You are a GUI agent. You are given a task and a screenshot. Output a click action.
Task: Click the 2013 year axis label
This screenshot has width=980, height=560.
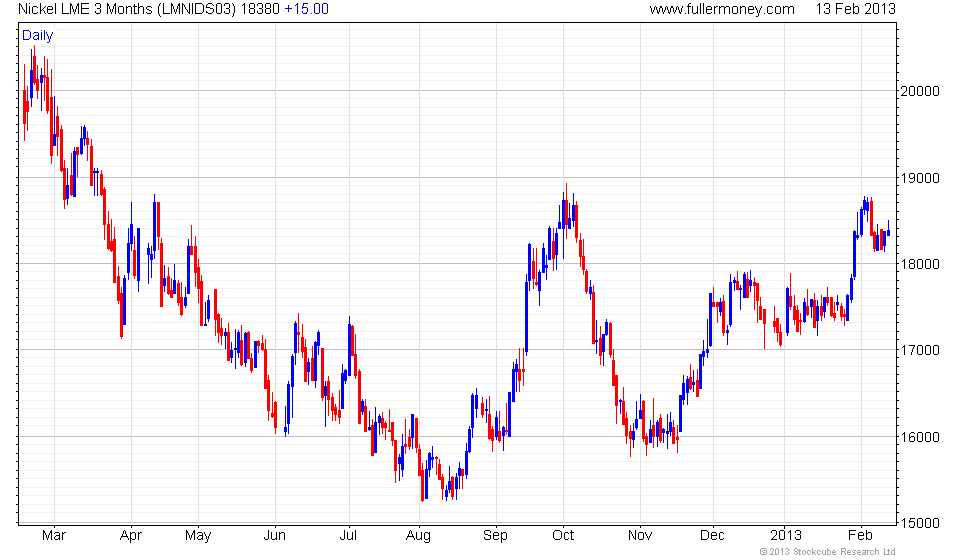786,534
